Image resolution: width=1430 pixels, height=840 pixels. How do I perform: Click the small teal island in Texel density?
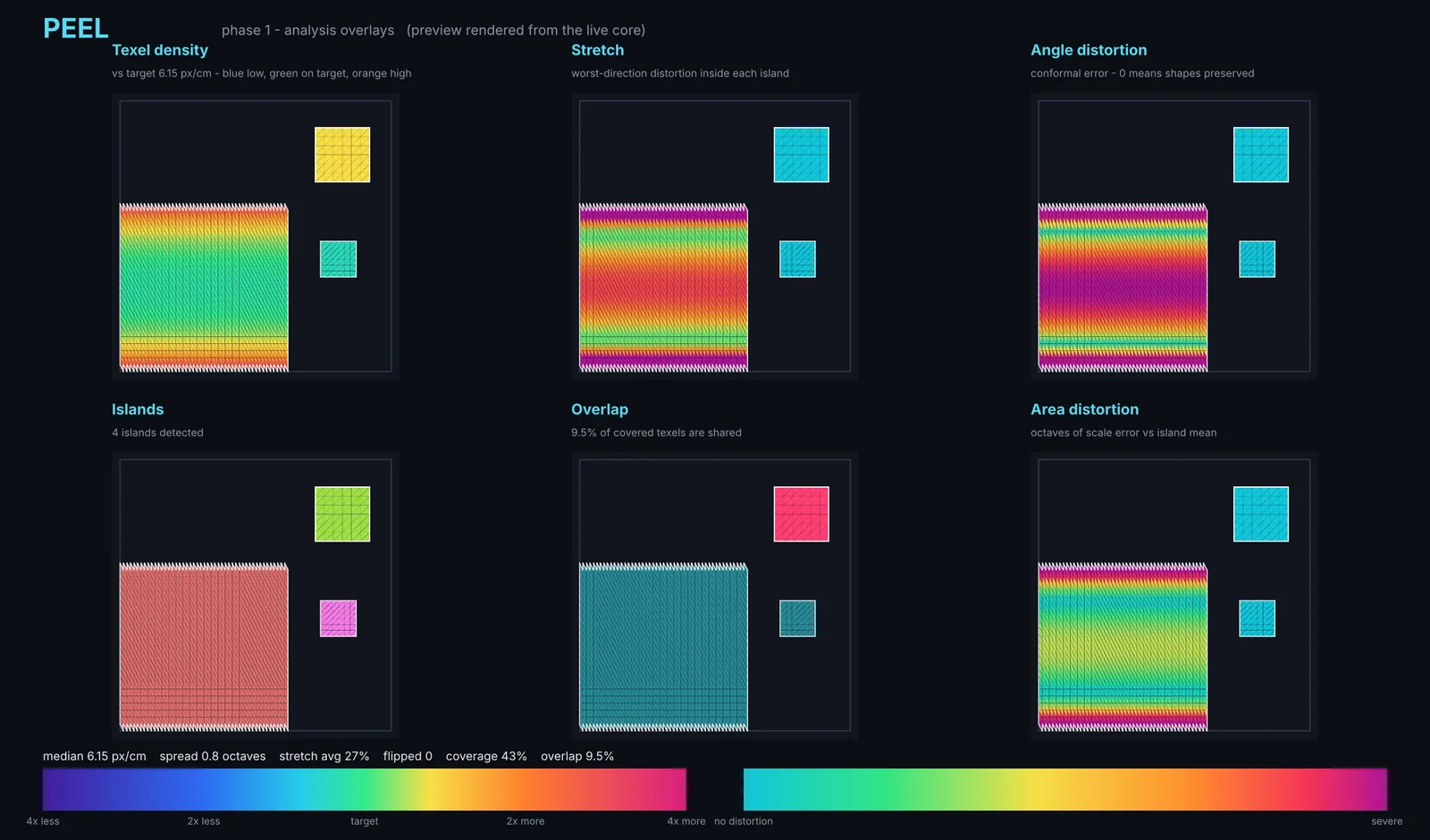(339, 259)
